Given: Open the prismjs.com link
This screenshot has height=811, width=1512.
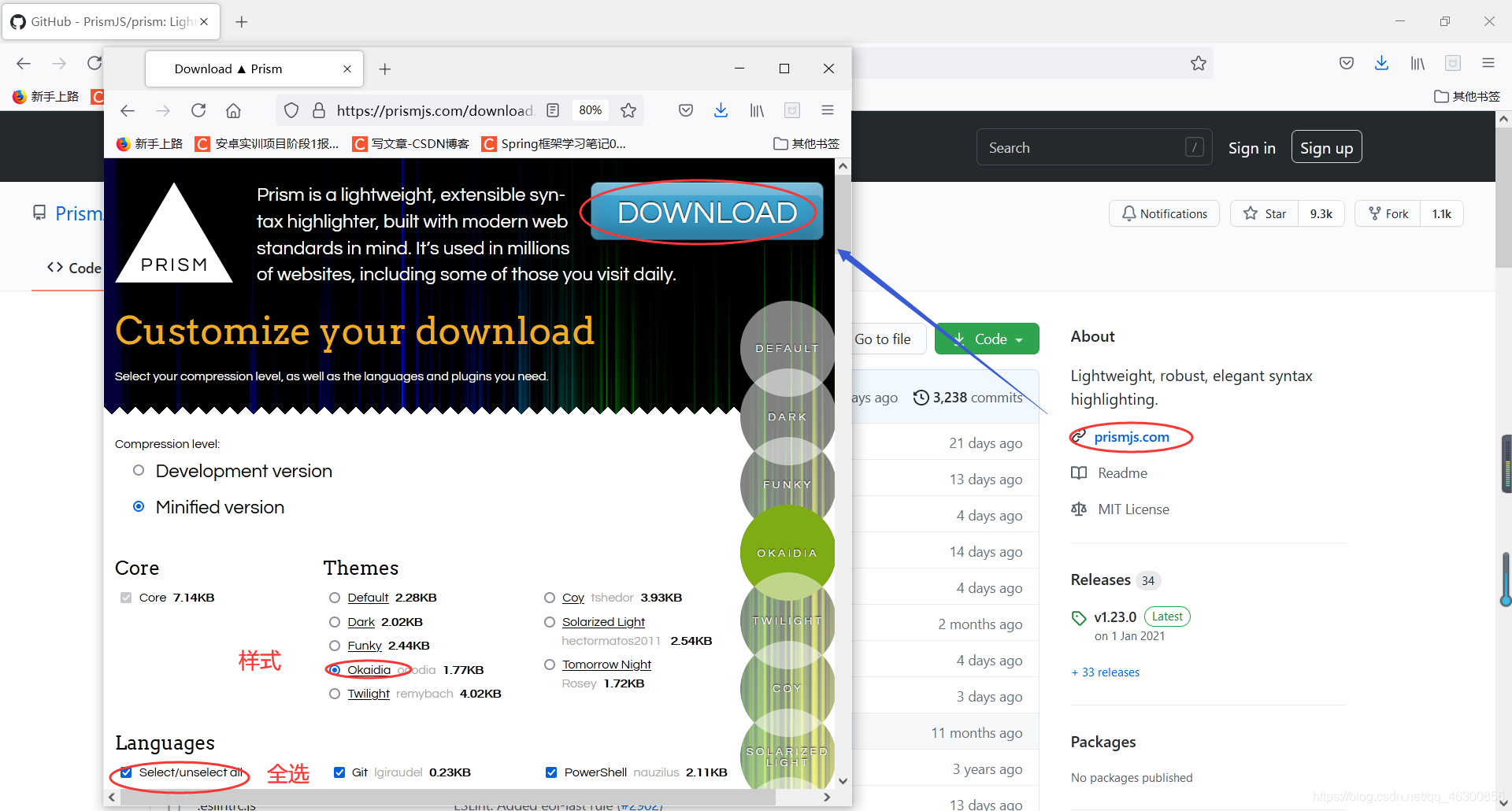Looking at the screenshot, I should (1132, 437).
